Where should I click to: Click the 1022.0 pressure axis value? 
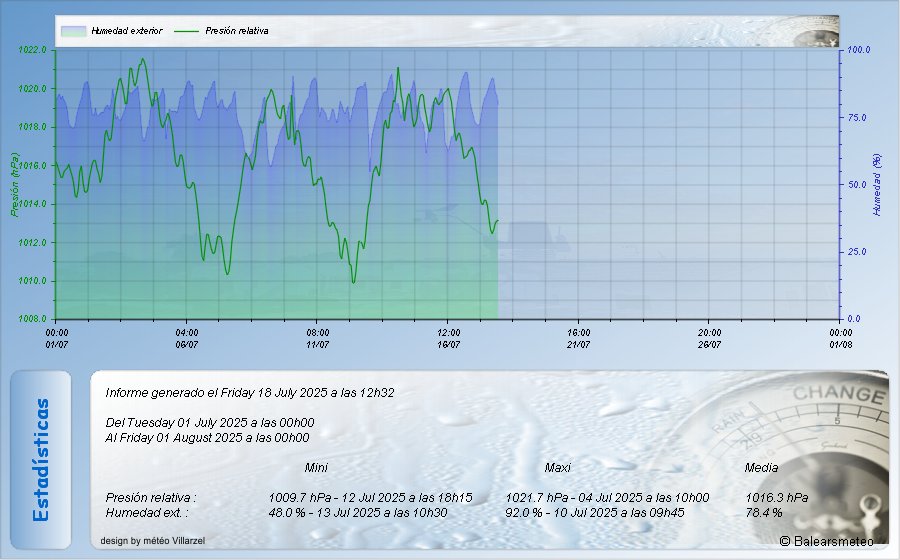pos(32,50)
